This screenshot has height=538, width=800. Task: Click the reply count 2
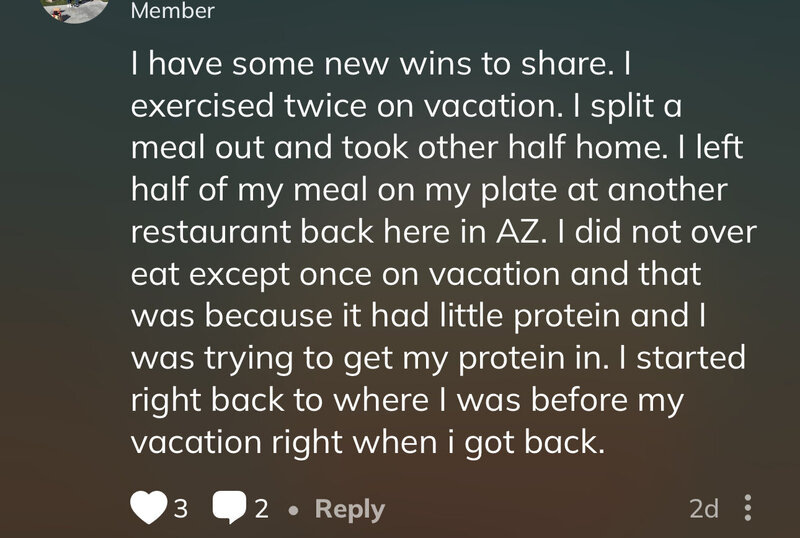pos(262,509)
